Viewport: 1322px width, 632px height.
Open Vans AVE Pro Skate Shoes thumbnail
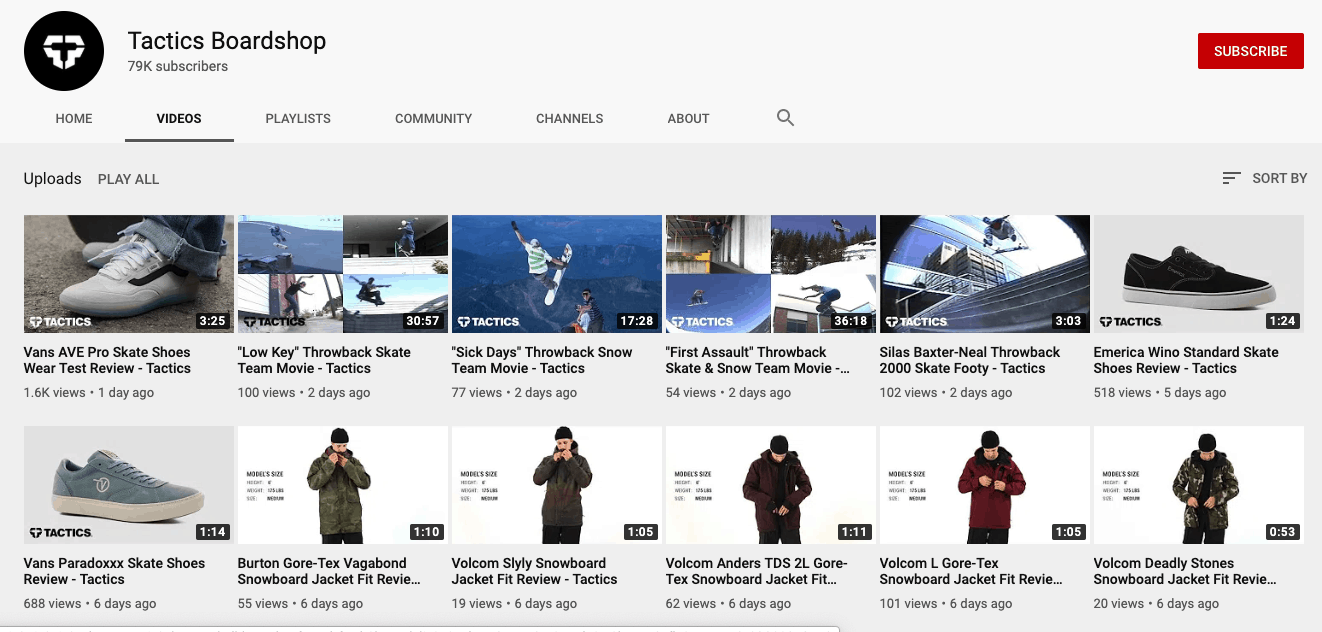click(x=129, y=274)
